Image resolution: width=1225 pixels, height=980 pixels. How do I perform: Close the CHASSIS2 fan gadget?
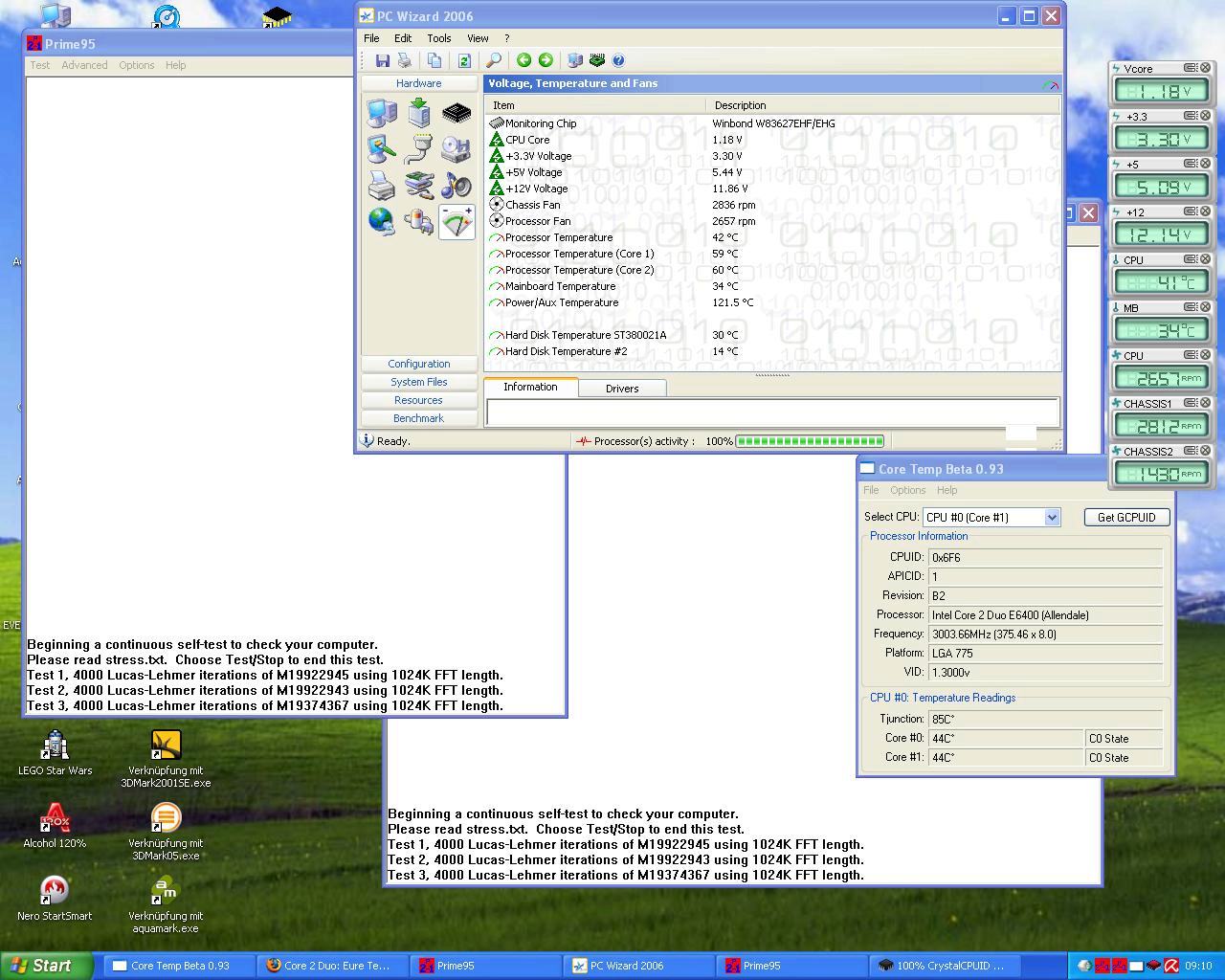pyautogui.click(x=1206, y=451)
